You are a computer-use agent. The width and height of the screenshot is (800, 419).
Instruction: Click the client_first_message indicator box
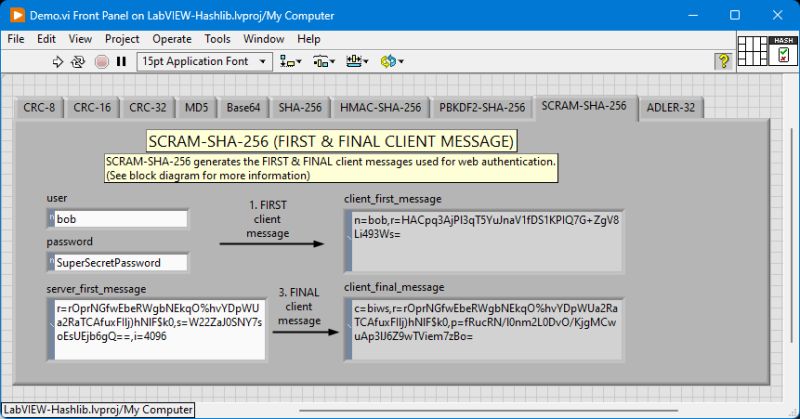click(484, 241)
